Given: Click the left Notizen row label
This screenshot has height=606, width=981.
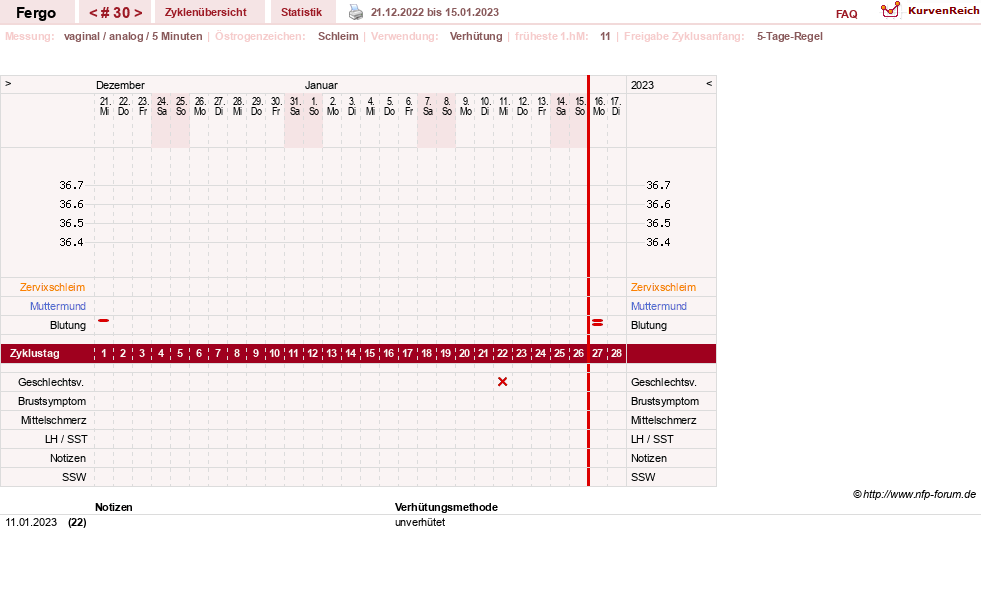Looking at the screenshot, I should click(x=68, y=458).
